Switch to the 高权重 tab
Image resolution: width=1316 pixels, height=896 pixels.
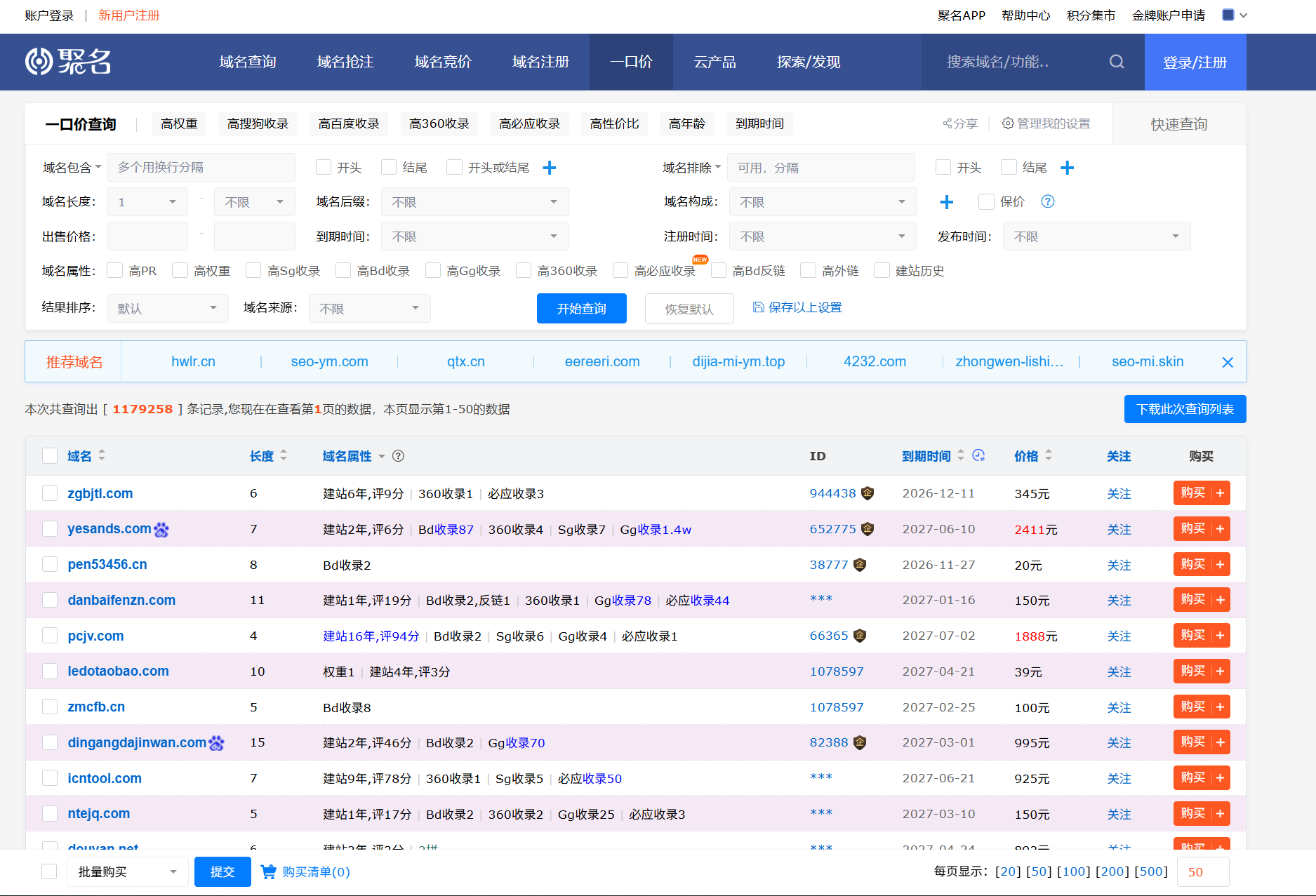pos(179,123)
